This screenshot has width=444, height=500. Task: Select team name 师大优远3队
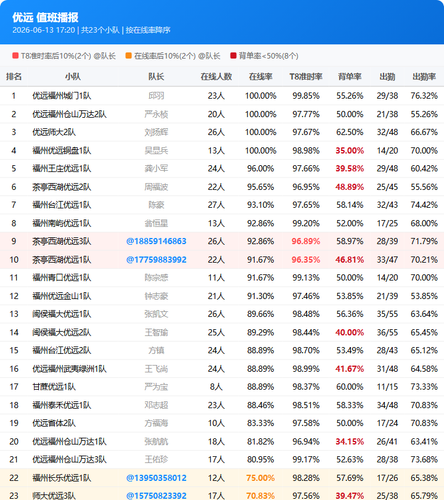[54, 496]
